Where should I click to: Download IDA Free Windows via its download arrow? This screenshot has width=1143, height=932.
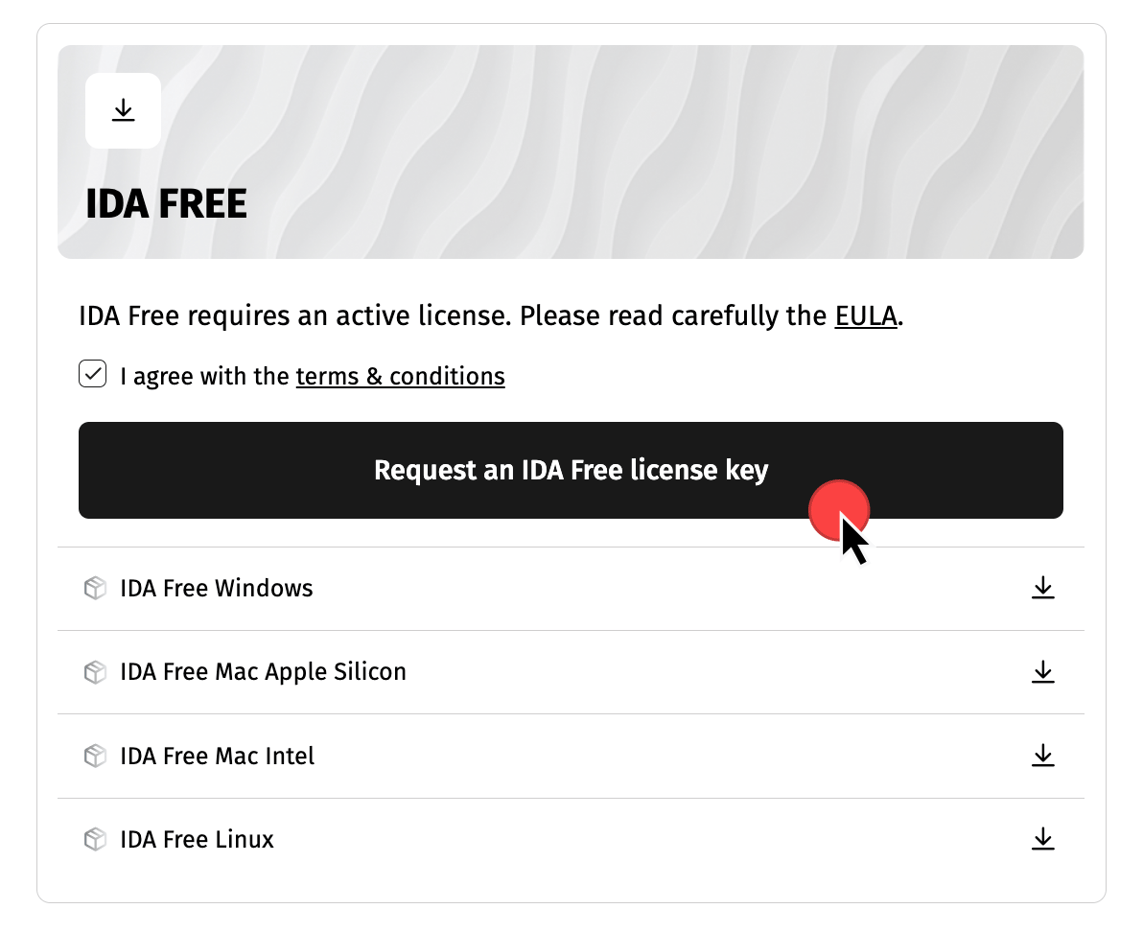(x=1042, y=588)
